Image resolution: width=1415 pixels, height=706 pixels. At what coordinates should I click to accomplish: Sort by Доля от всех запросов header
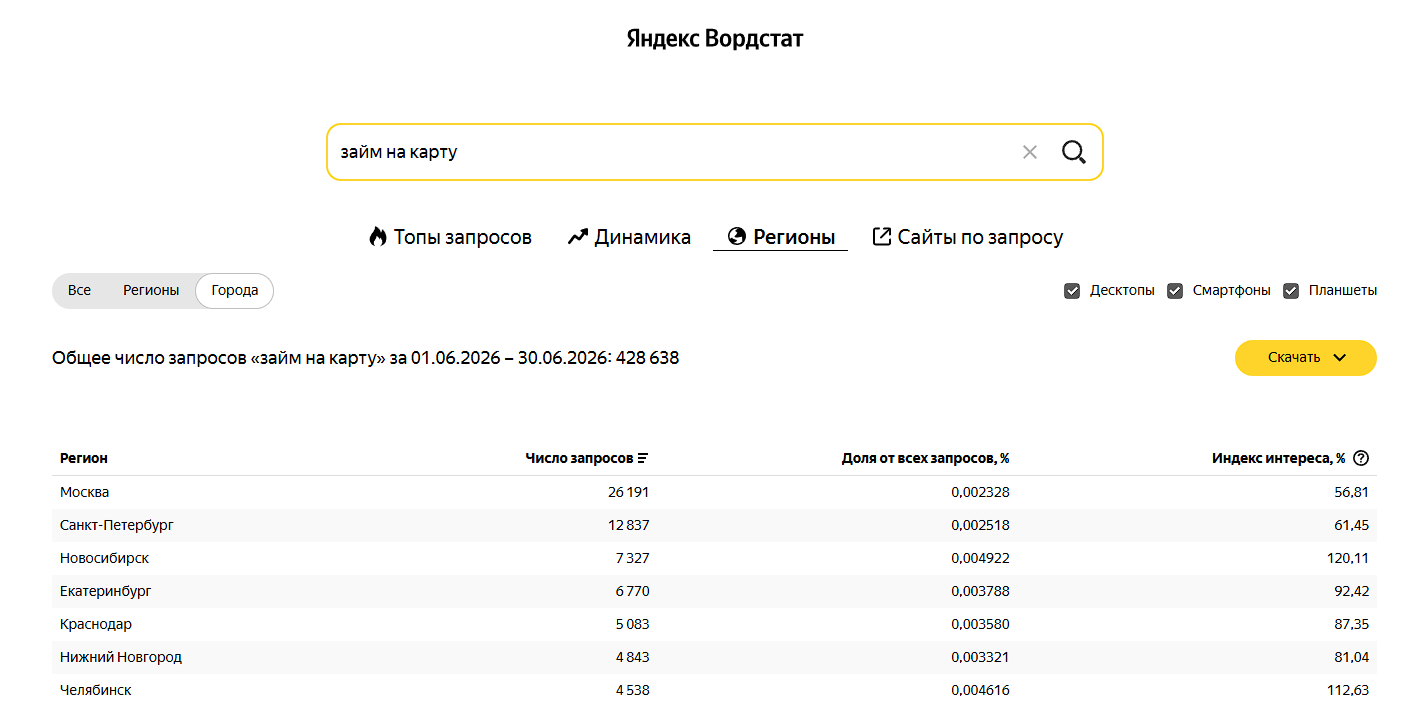pos(925,458)
